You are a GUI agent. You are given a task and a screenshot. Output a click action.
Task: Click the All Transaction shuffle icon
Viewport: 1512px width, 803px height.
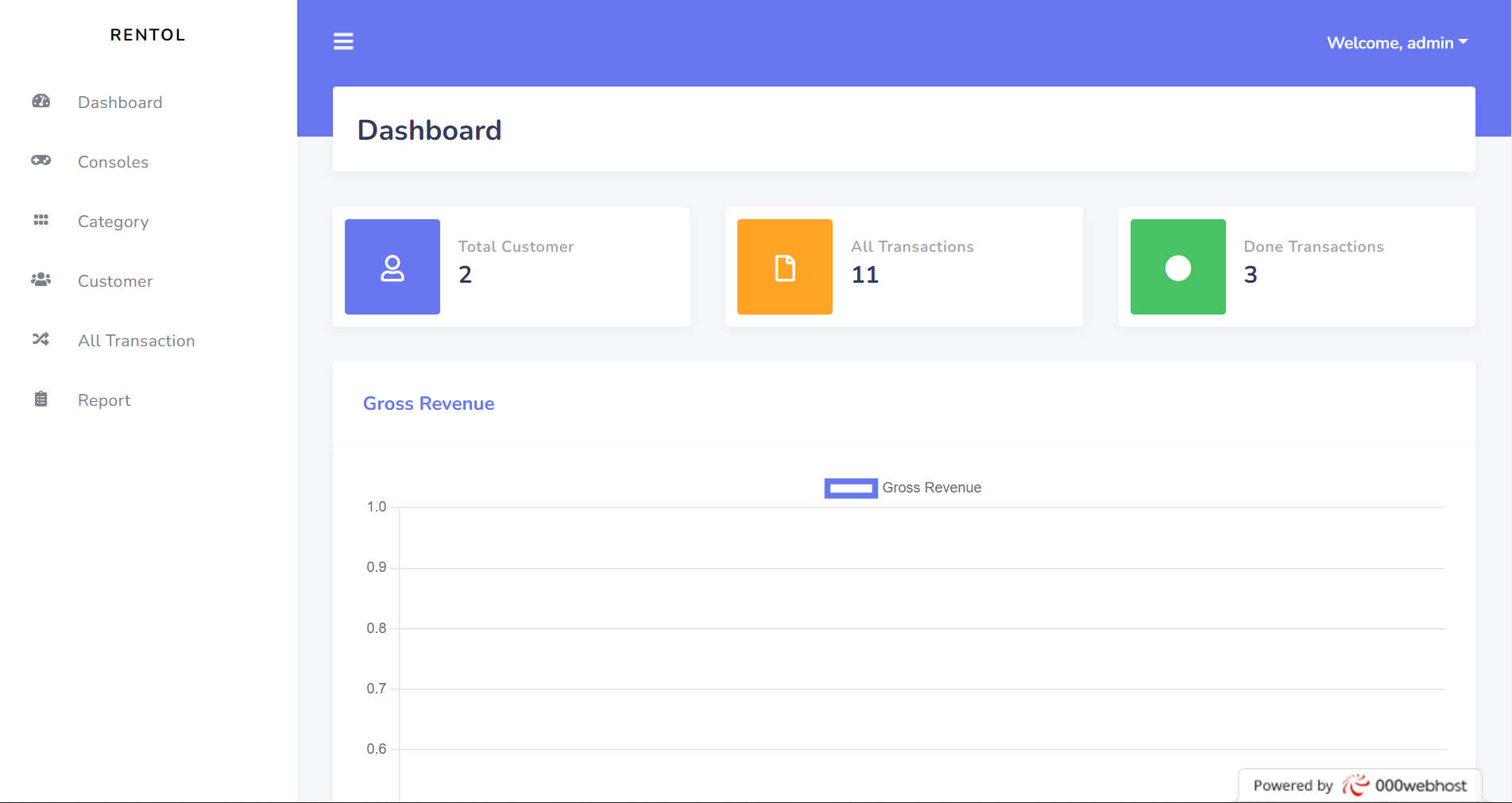[41, 339]
